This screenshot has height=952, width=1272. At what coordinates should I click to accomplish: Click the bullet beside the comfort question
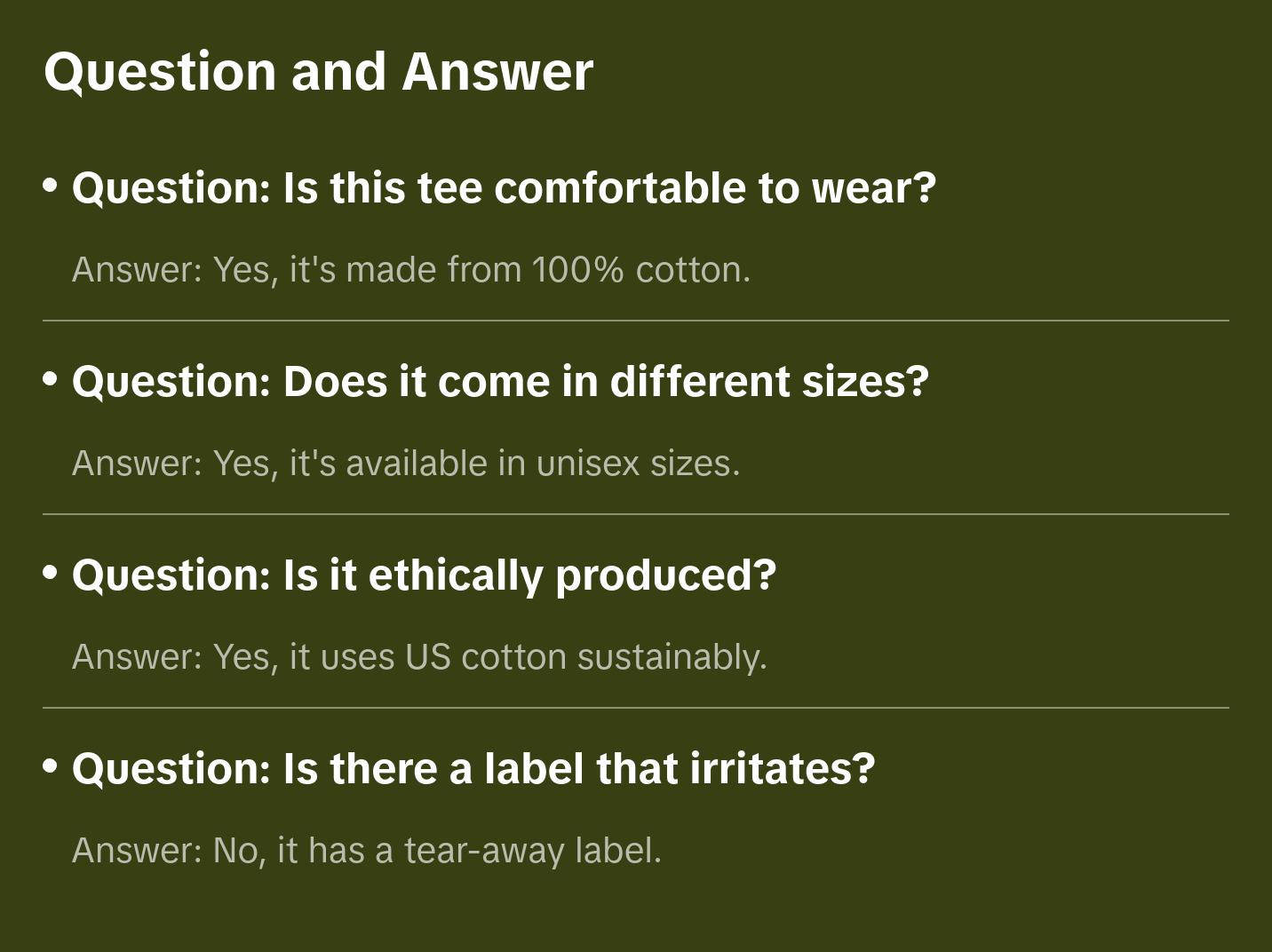[x=51, y=186]
